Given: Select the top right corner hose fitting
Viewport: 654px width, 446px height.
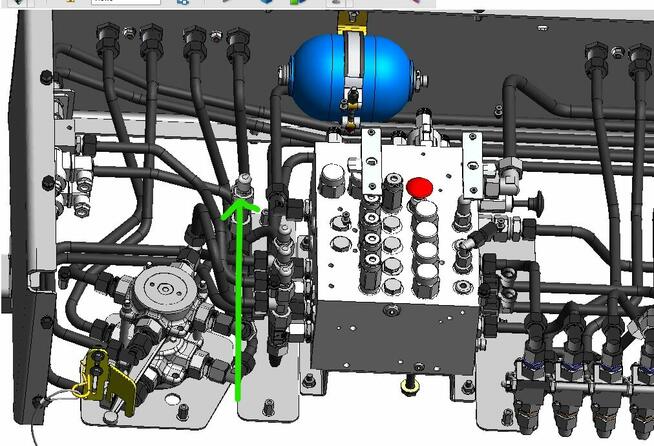Looking at the screenshot, I should (636, 58).
